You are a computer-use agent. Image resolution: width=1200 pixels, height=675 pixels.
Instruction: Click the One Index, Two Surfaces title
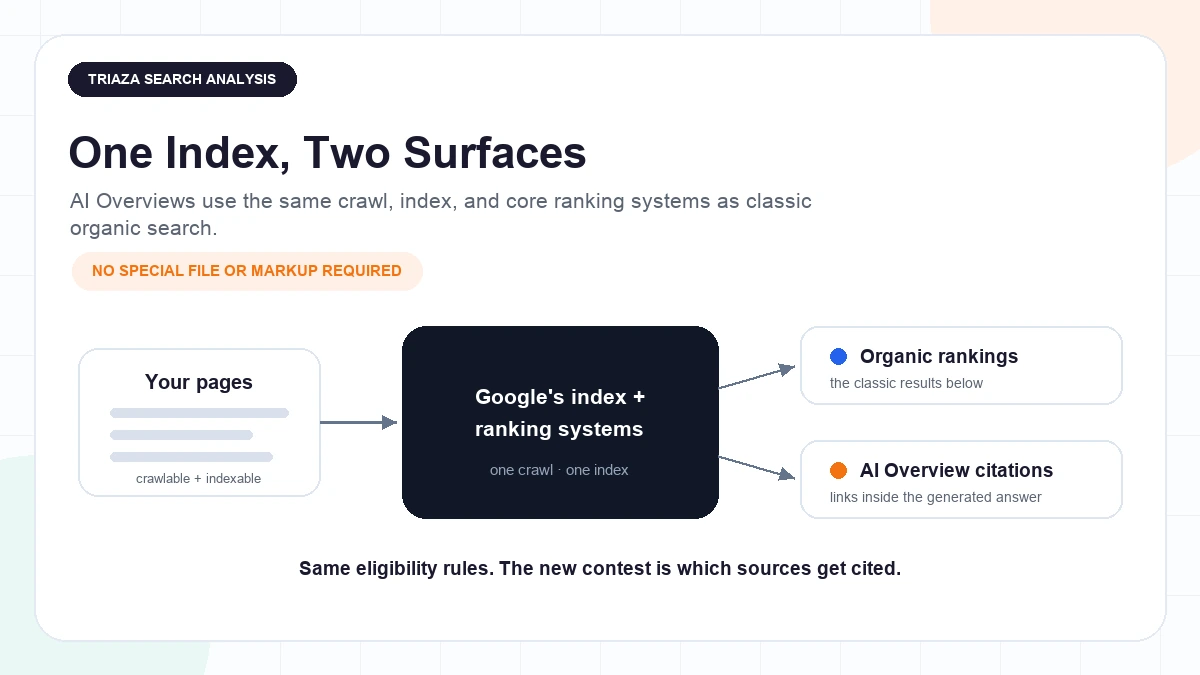[x=327, y=153]
